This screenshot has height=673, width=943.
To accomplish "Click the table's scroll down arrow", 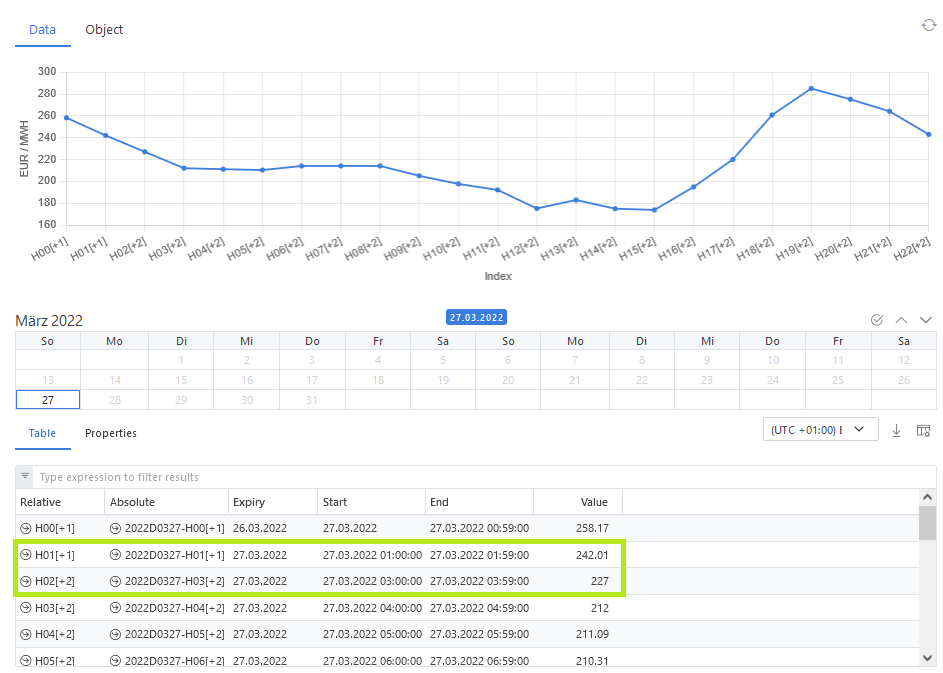I will [927, 657].
